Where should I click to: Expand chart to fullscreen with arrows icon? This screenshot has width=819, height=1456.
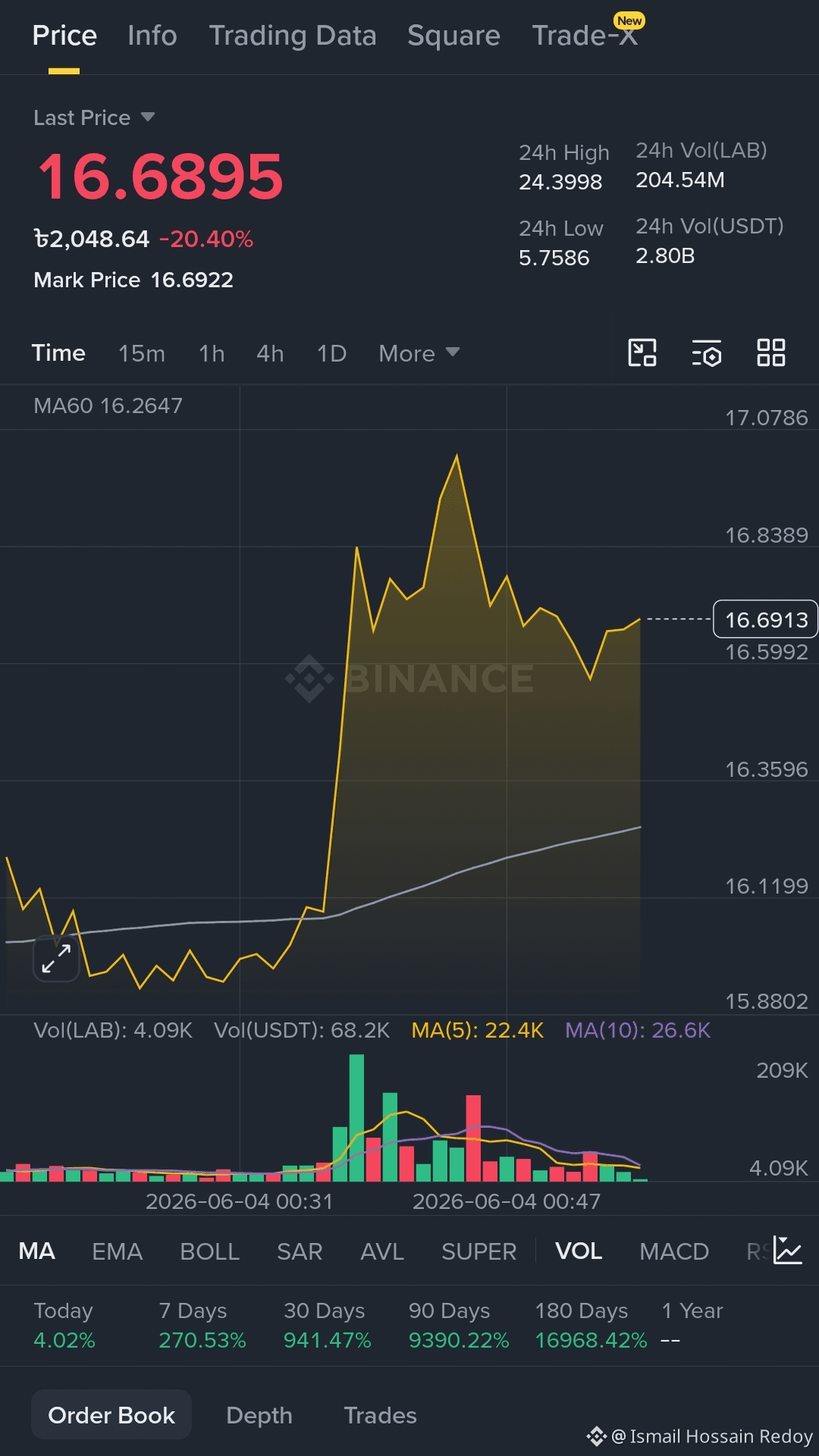click(56, 959)
